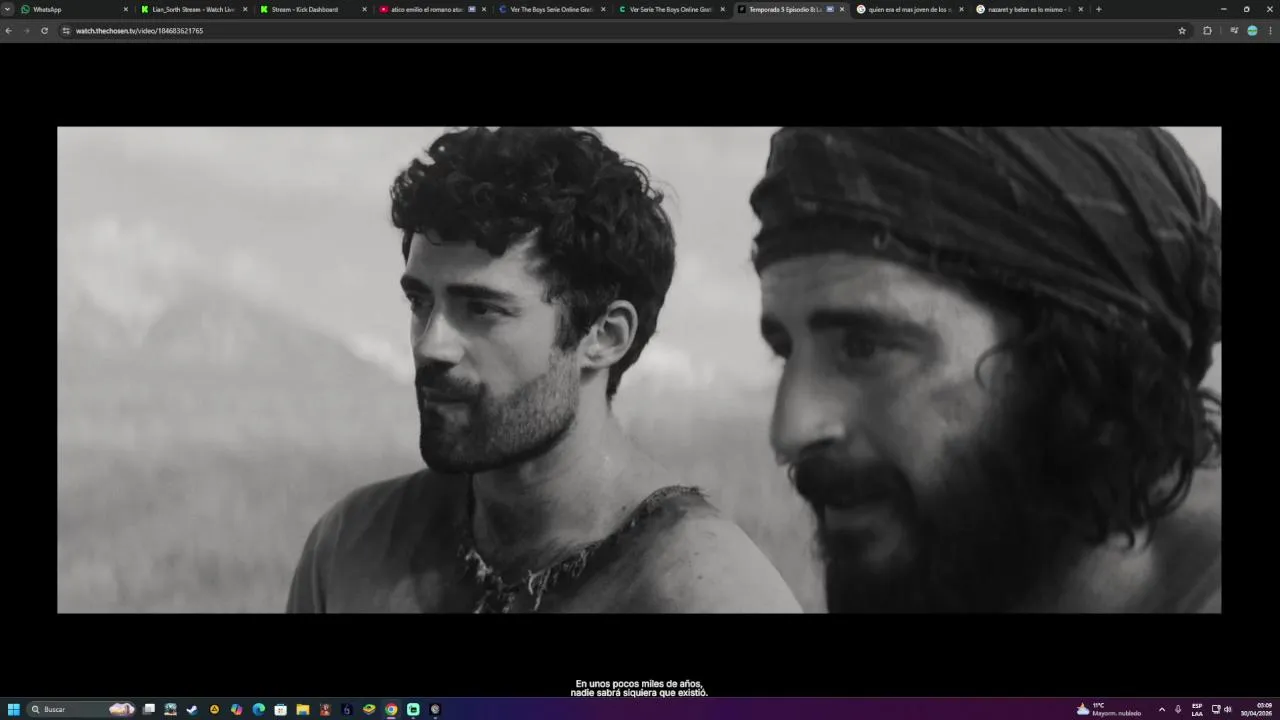
Task: Close the 'nazaret y belen' tab
Action: tap(1080, 9)
